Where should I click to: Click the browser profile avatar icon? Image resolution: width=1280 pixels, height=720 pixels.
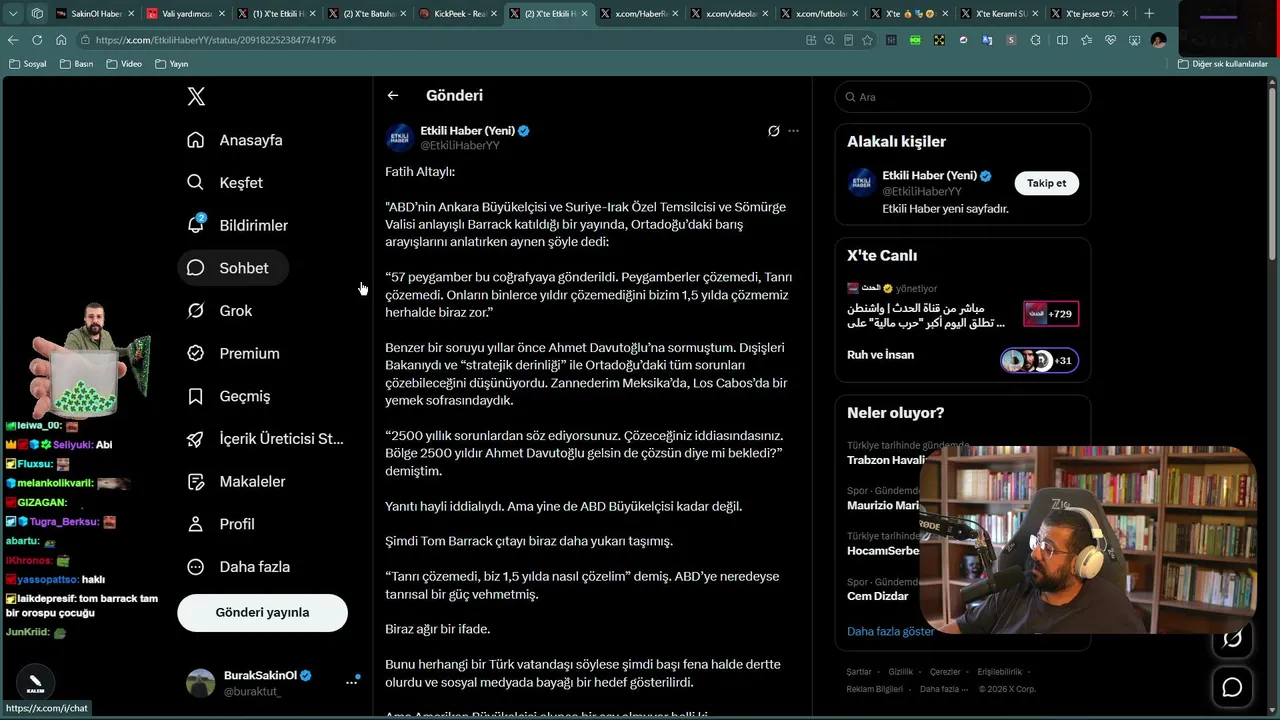1158,40
